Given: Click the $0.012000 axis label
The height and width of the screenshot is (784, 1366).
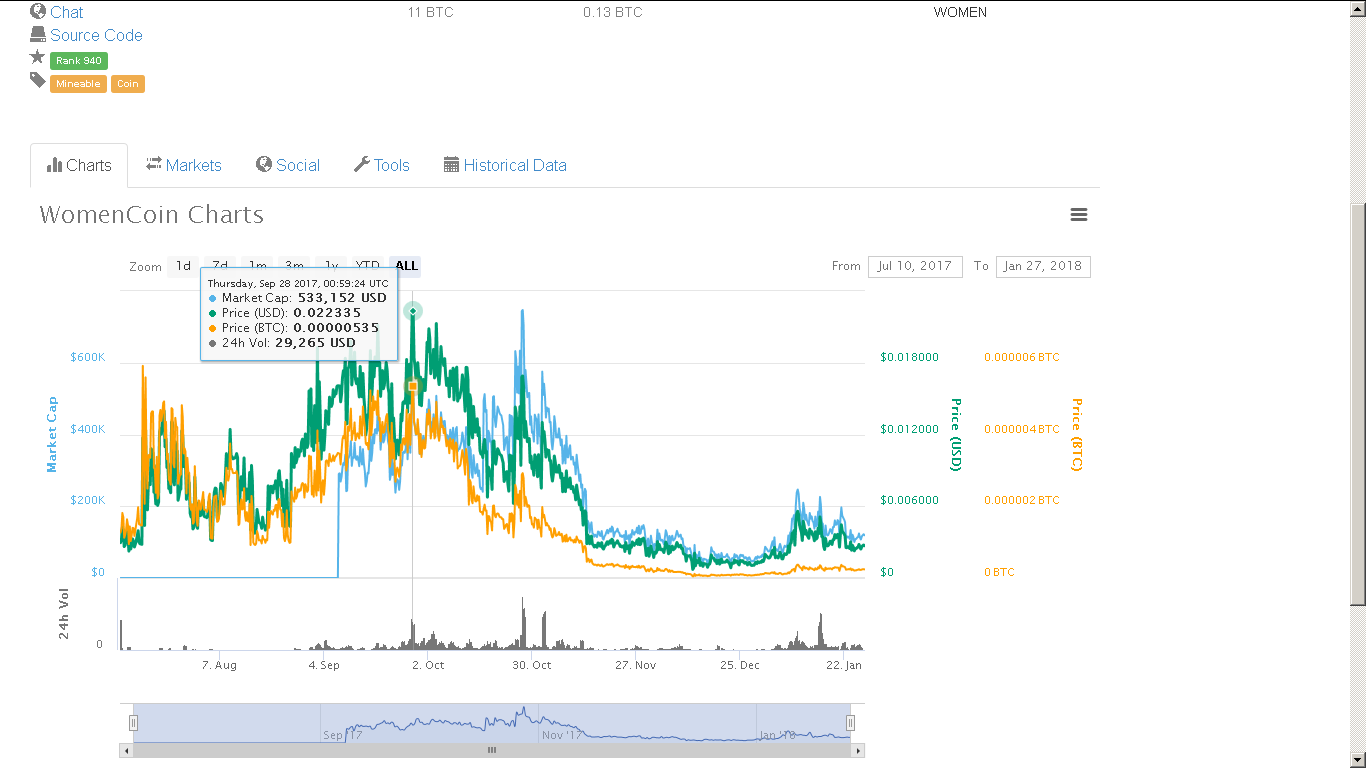Looking at the screenshot, I should tap(909, 429).
